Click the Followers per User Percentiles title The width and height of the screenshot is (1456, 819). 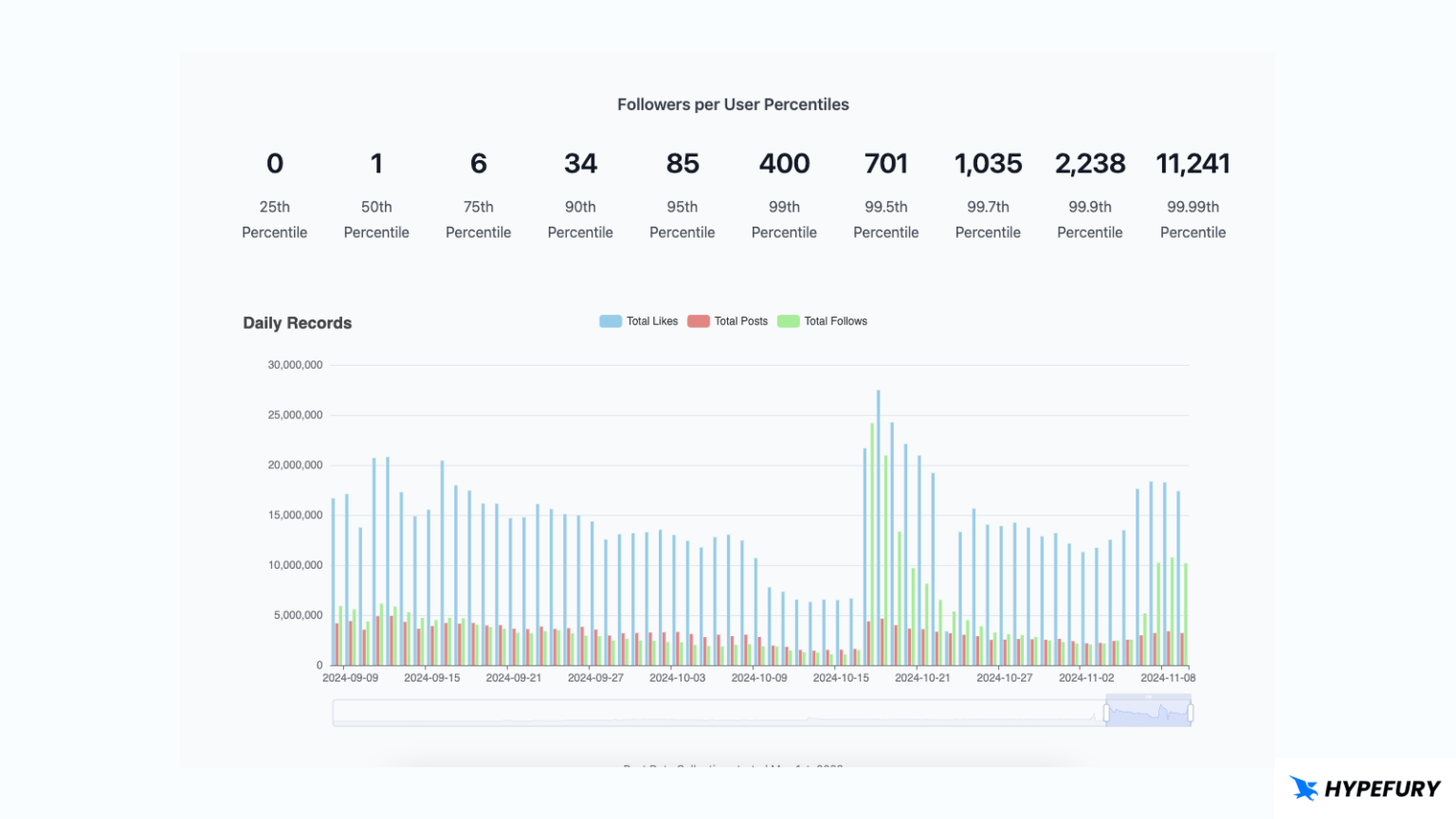733,104
